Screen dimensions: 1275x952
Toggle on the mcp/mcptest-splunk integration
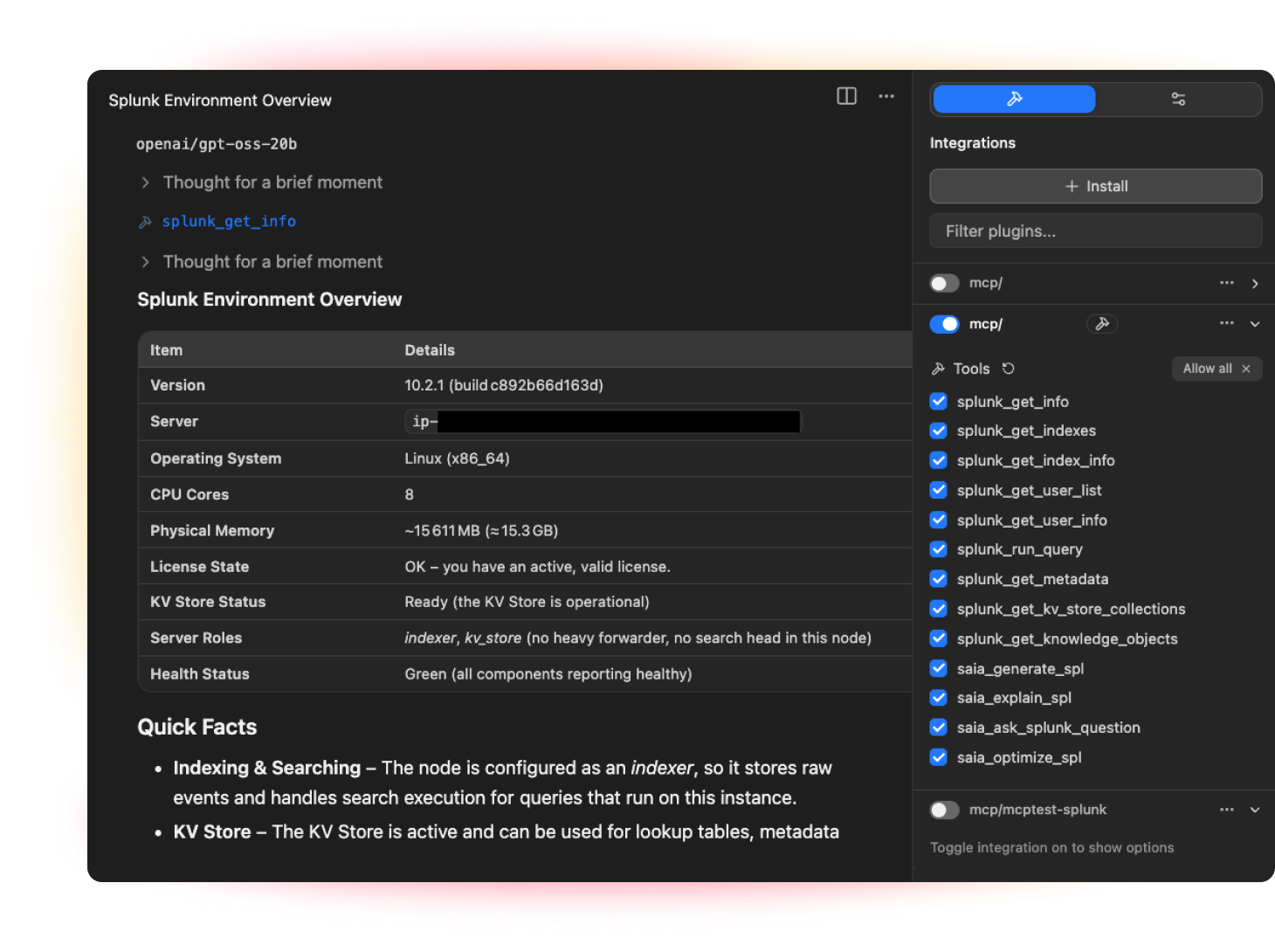click(944, 810)
